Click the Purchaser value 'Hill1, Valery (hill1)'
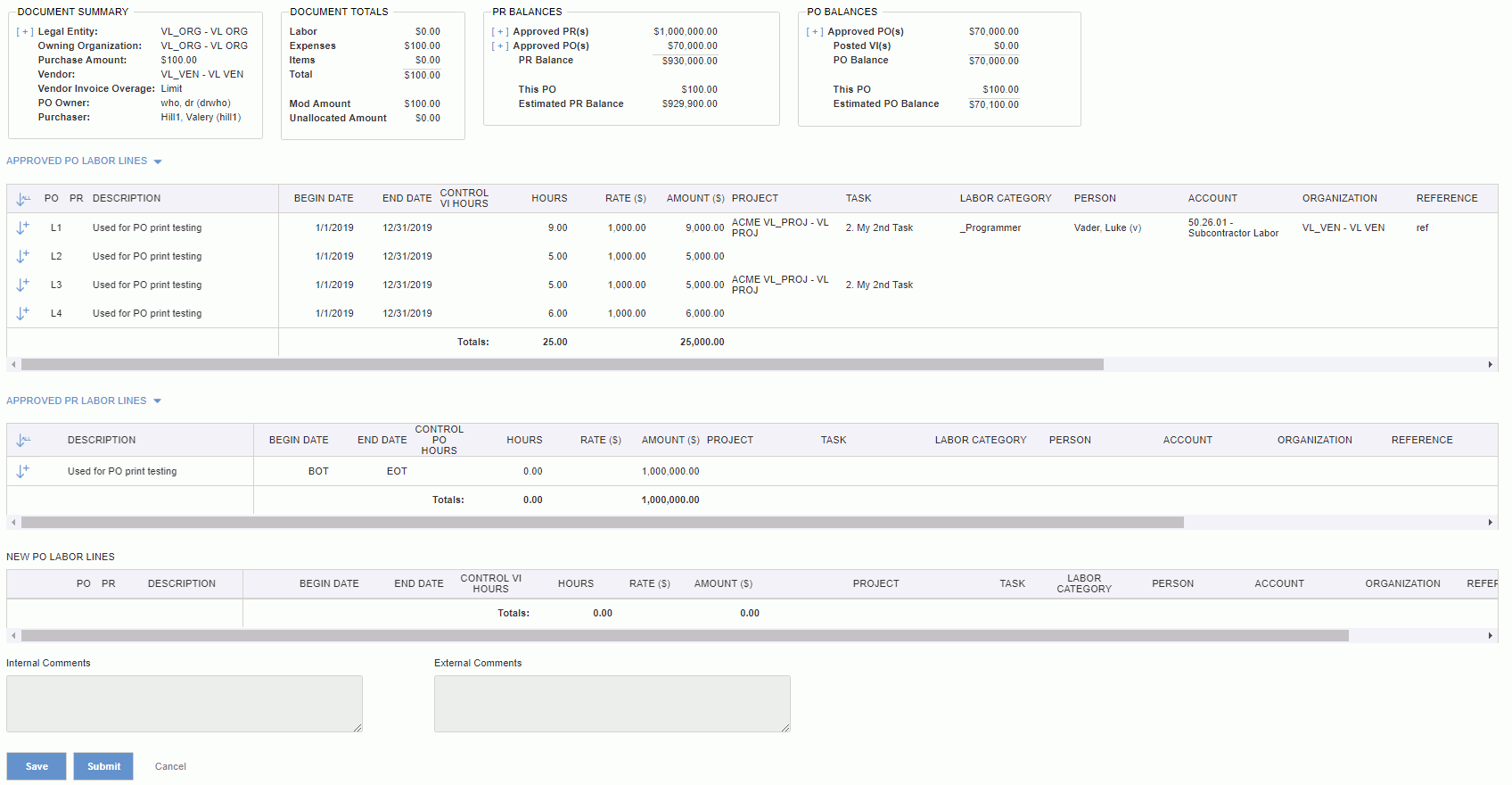The width and height of the screenshot is (1512, 785). pyautogui.click(x=201, y=118)
